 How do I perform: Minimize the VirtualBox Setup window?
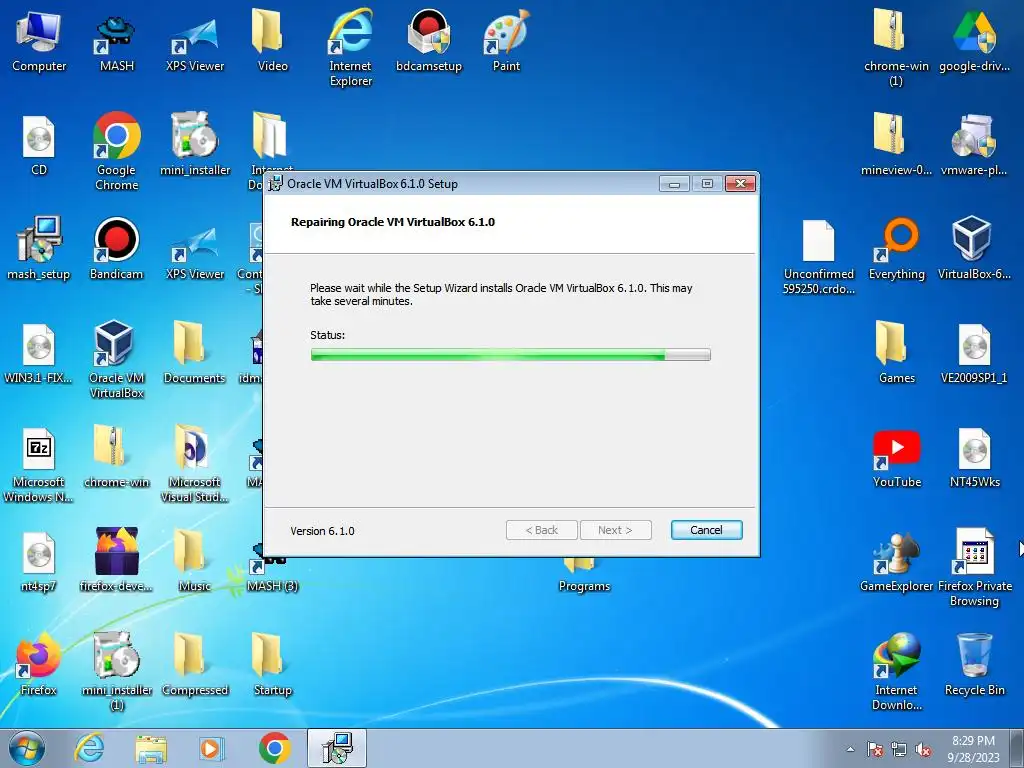(x=674, y=184)
